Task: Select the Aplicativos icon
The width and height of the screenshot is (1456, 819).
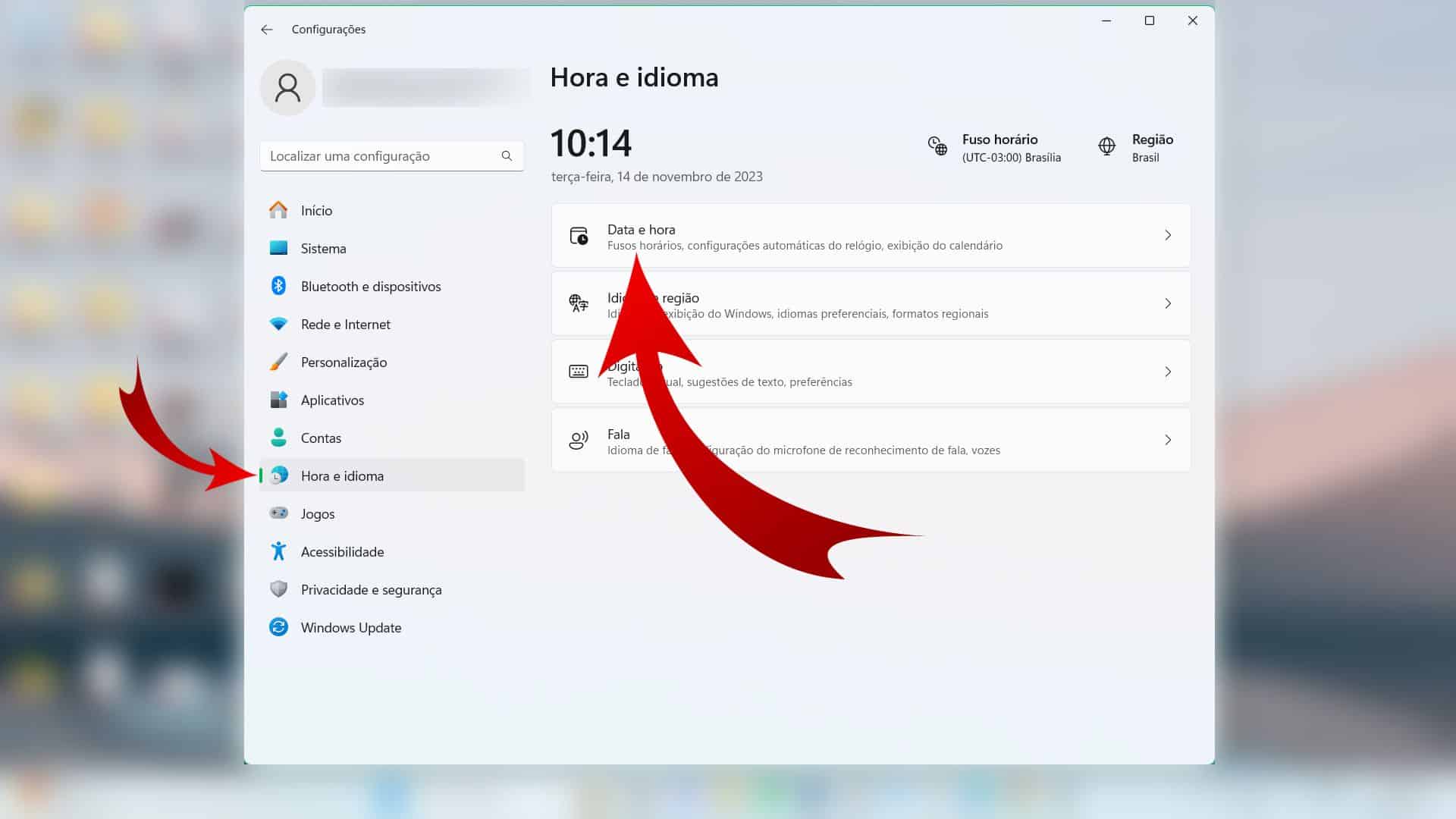Action: tap(279, 400)
